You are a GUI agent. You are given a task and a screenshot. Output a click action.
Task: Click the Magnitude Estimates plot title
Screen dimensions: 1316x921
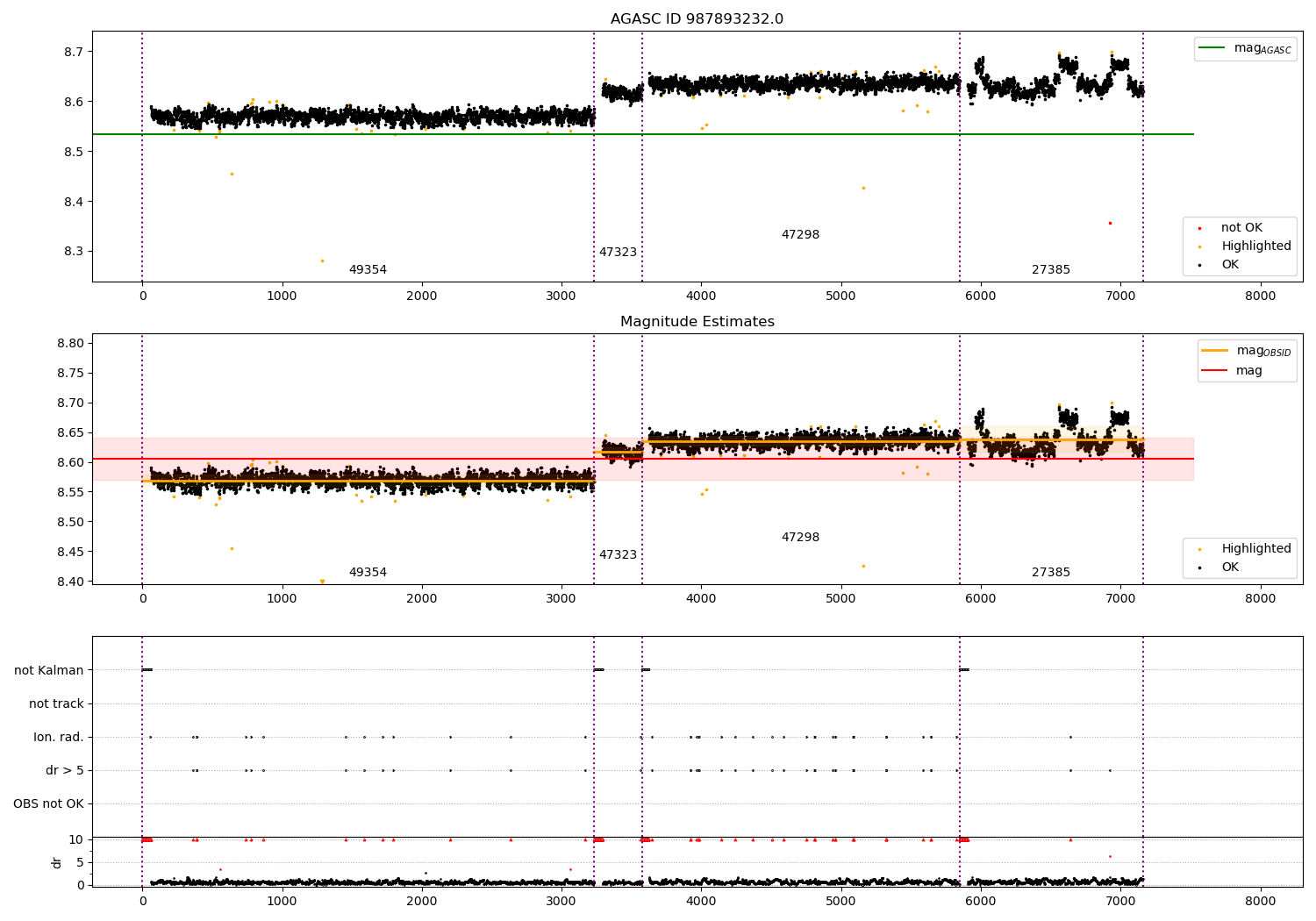(x=697, y=322)
